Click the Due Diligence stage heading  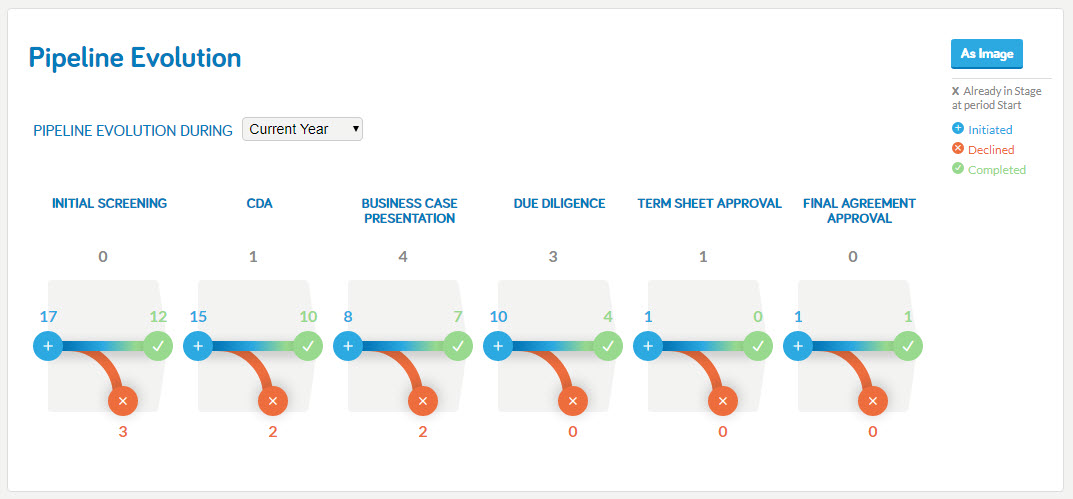[x=559, y=203]
